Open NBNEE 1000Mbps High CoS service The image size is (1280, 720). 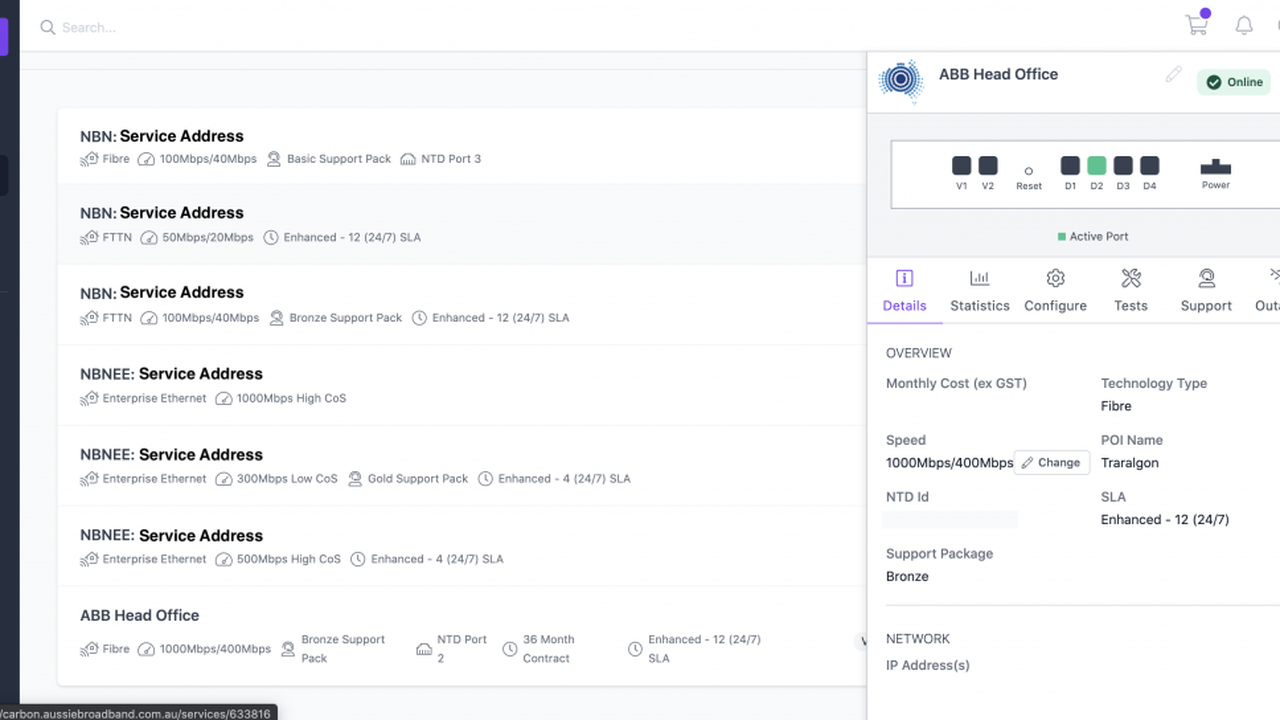(x=461, y=385)
